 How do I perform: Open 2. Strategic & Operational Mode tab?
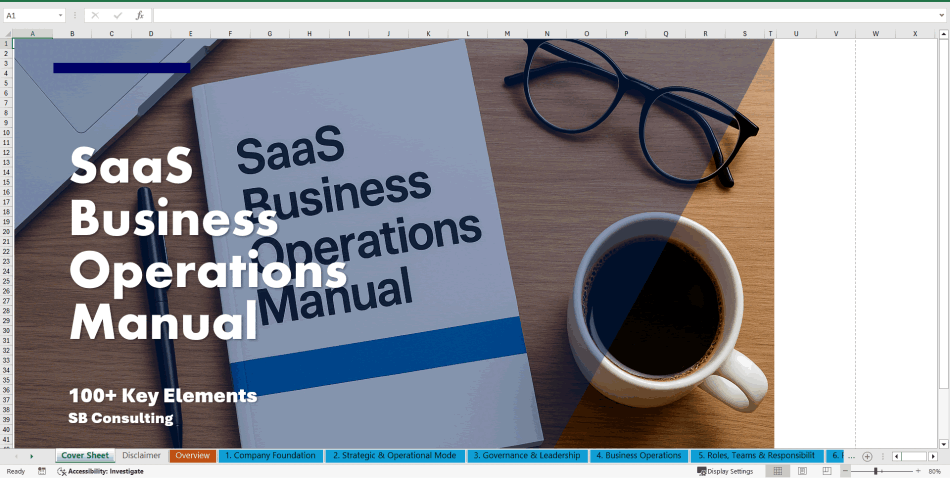tap(394, 456)
